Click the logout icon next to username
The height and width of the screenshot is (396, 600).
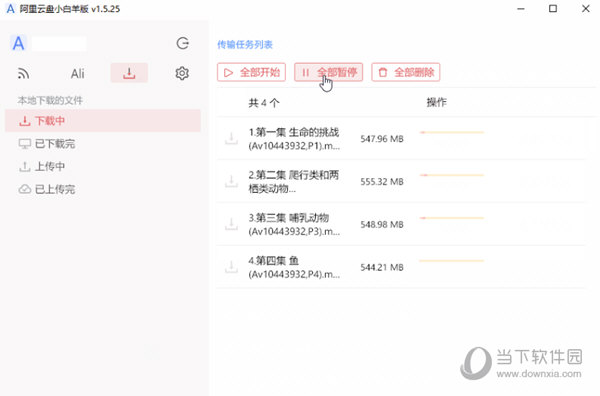coord(183,43)
